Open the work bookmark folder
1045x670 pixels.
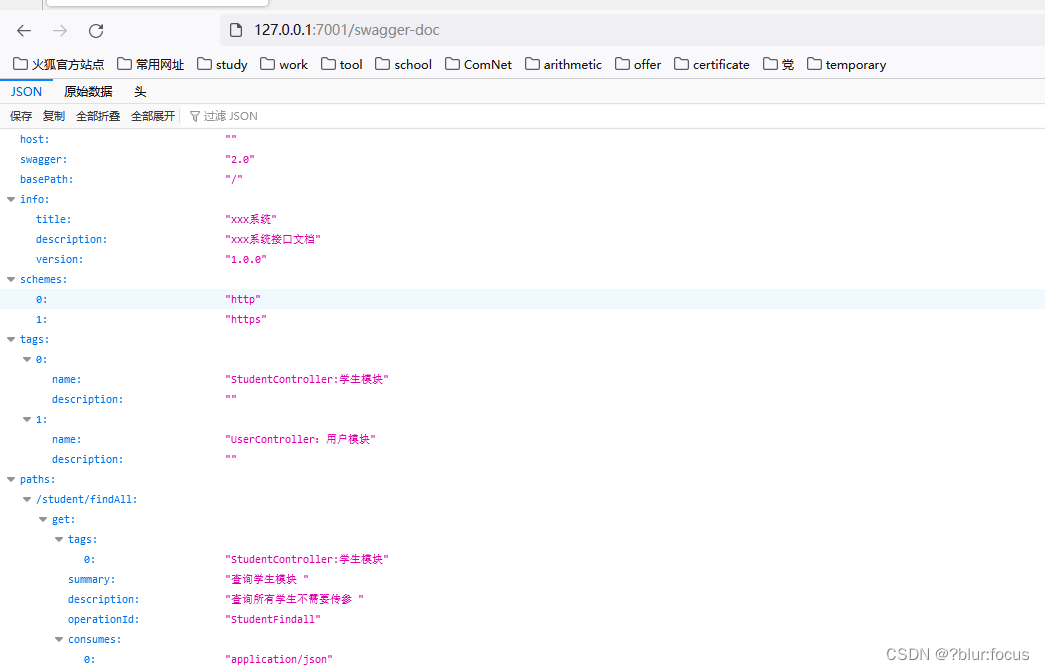click(x=284, y=65)
